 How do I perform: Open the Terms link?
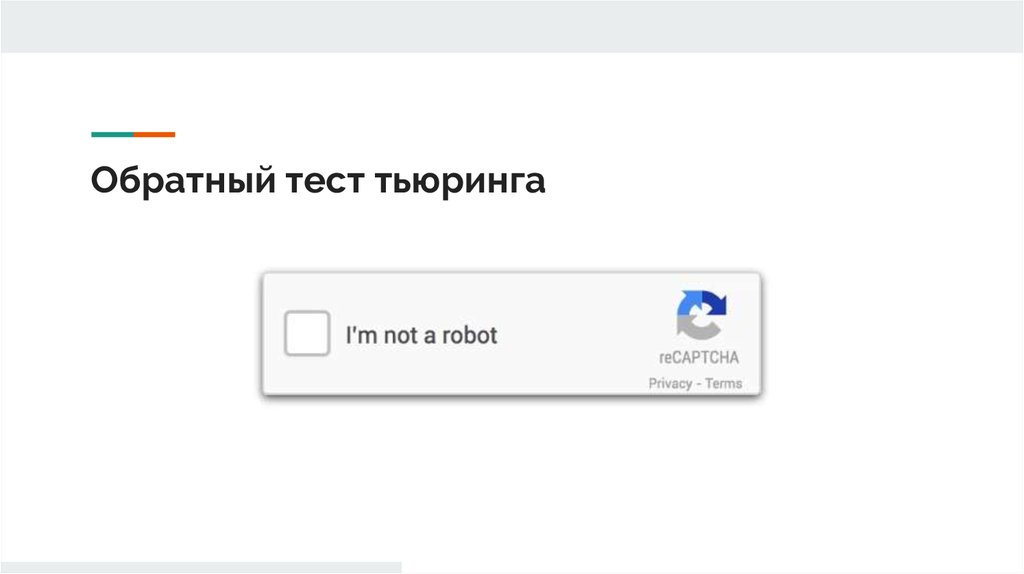pos(723,383)
